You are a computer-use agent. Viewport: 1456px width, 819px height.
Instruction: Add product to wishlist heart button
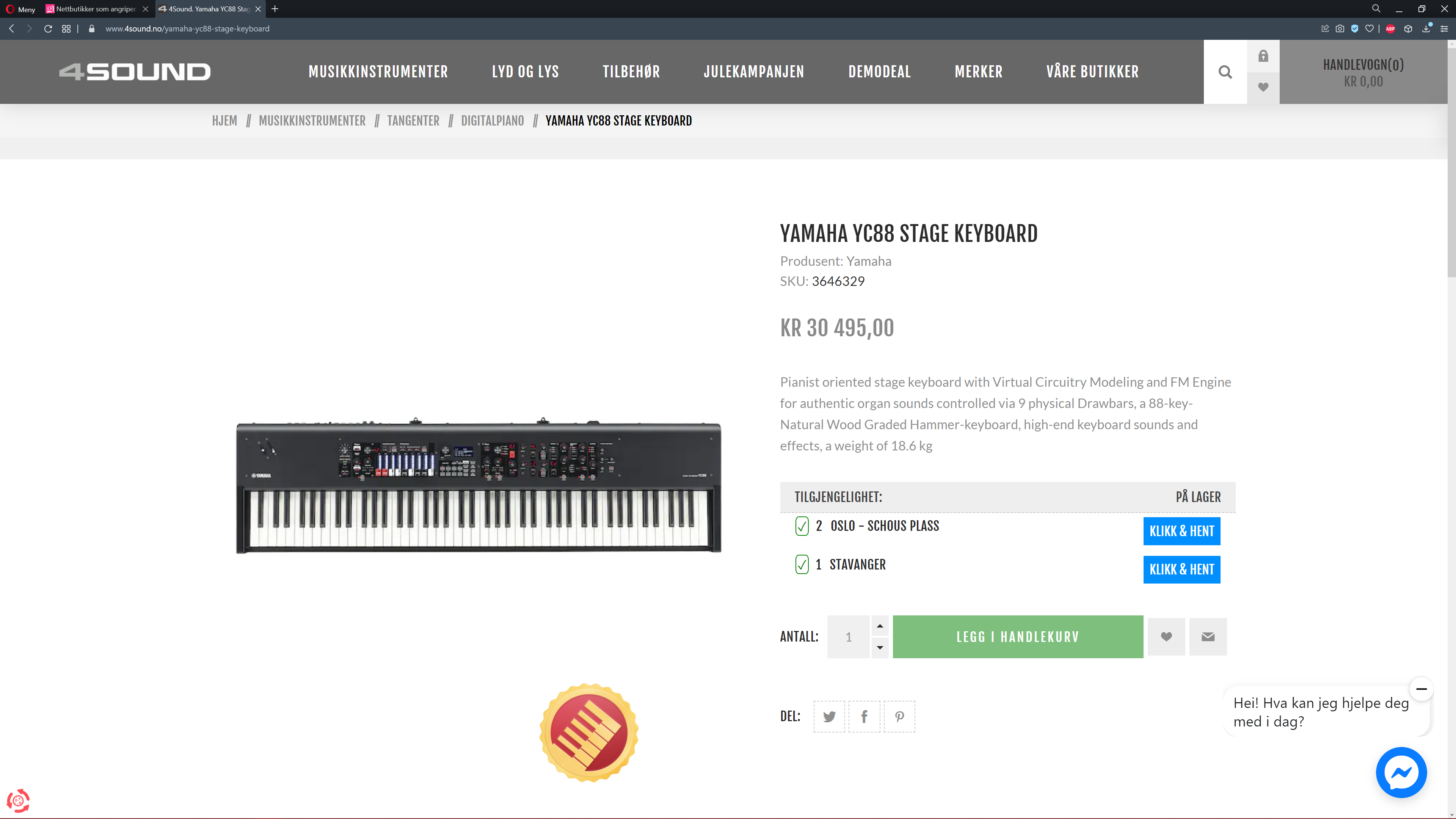click(x=1166, y=637)
